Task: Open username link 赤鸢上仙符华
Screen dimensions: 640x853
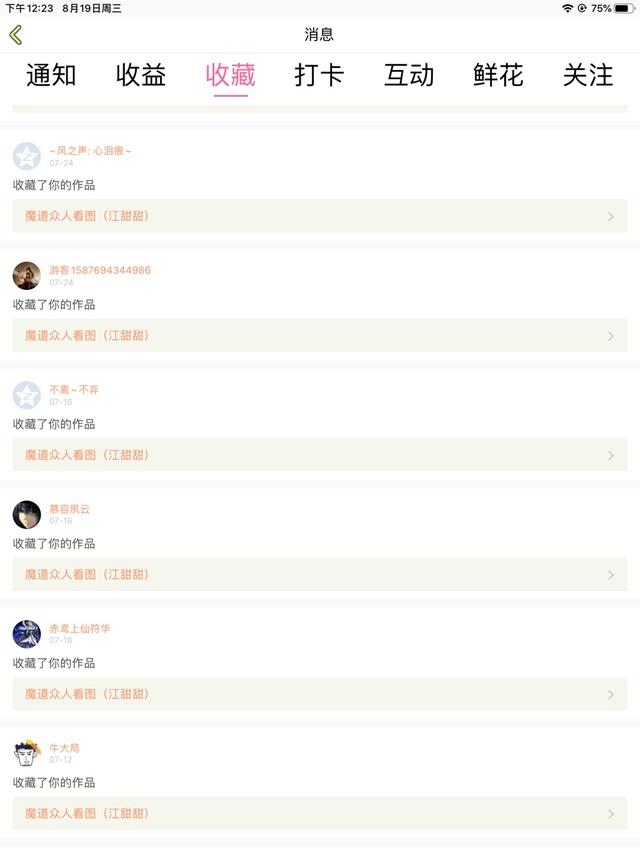Action: pyautogui.click(x=79, y=629)
